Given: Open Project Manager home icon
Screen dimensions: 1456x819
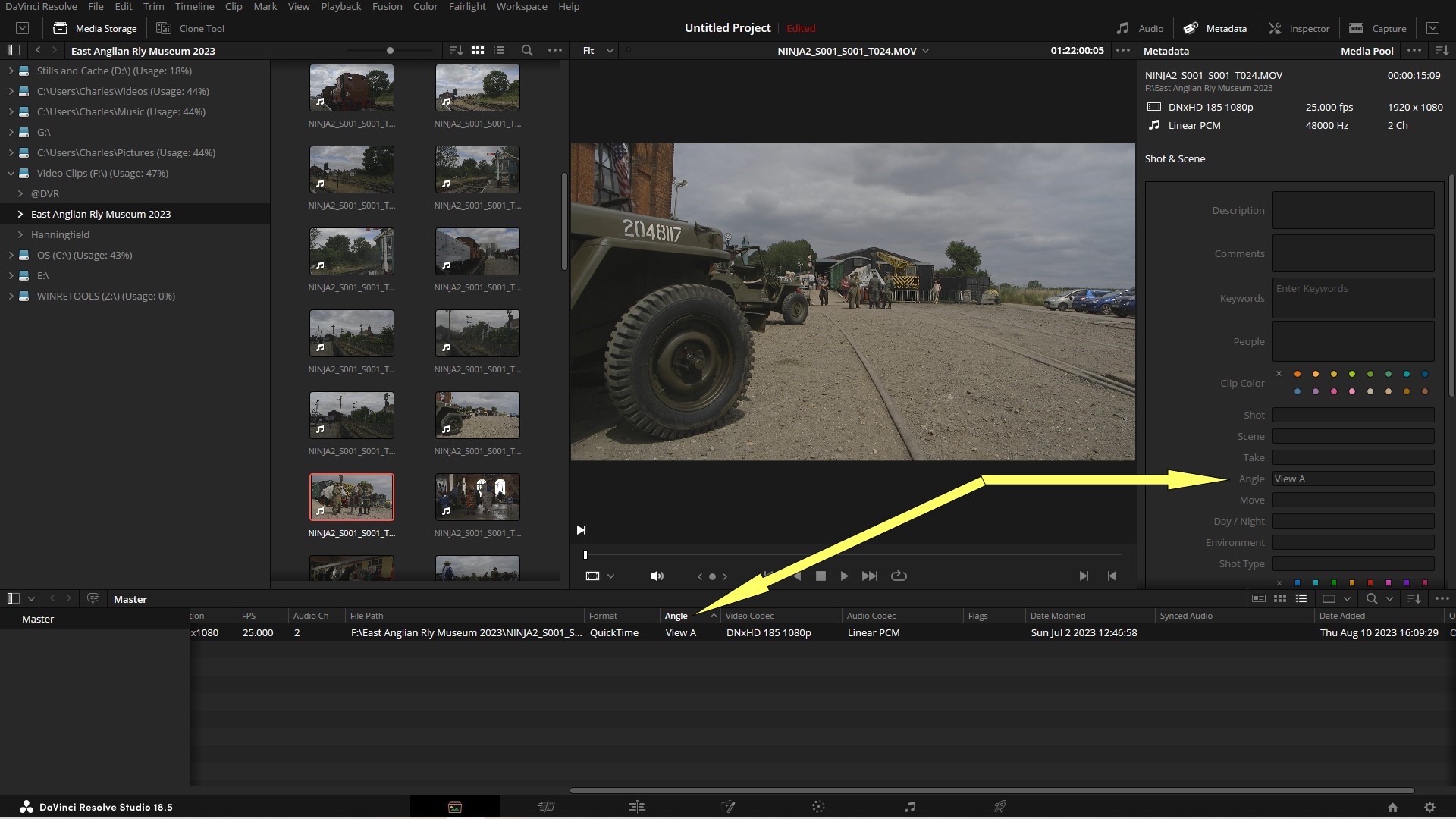Looking at the screenshot, I should coord(1392,808).
